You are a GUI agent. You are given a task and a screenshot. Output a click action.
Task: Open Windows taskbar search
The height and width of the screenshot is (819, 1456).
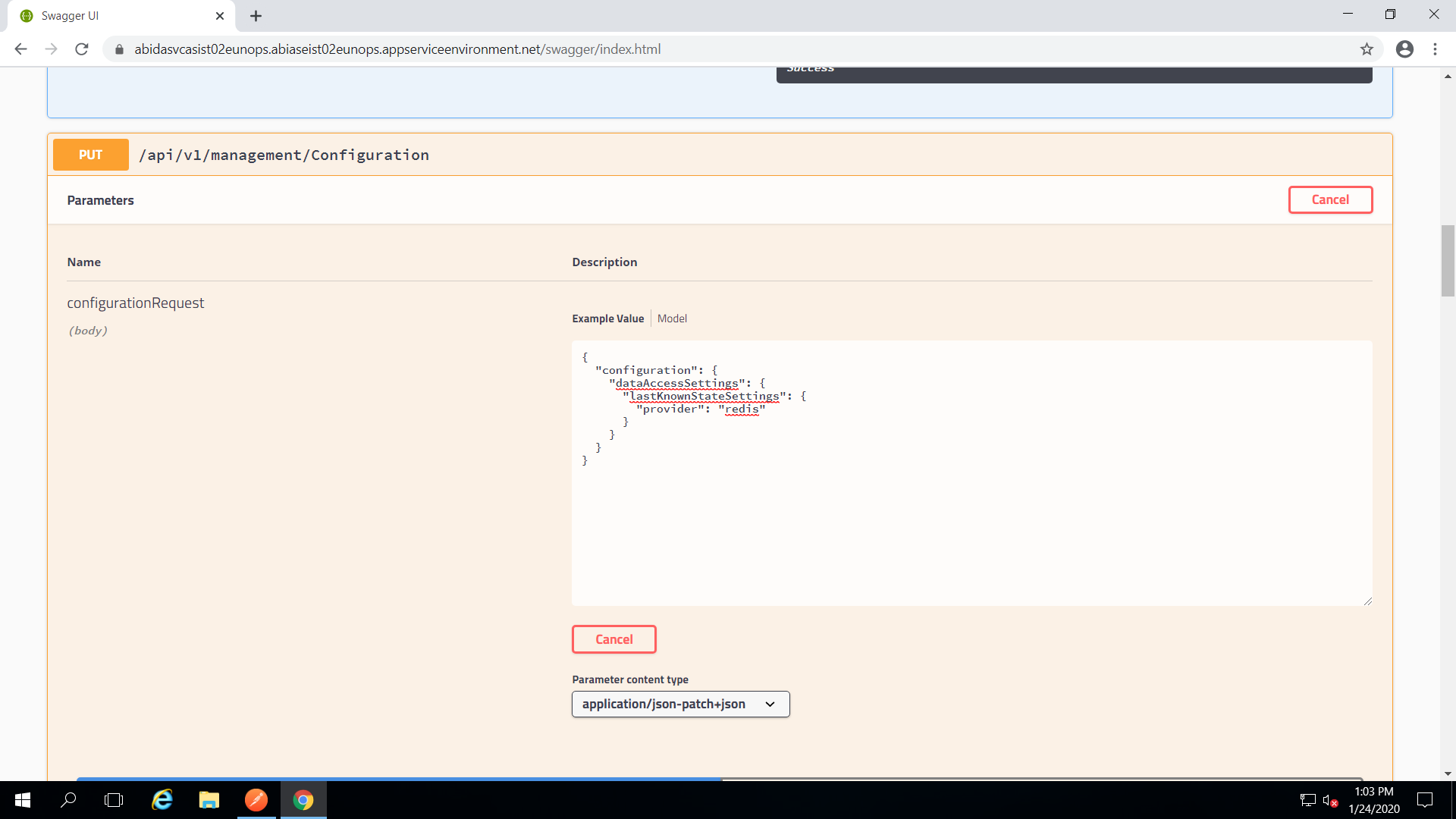68,800
